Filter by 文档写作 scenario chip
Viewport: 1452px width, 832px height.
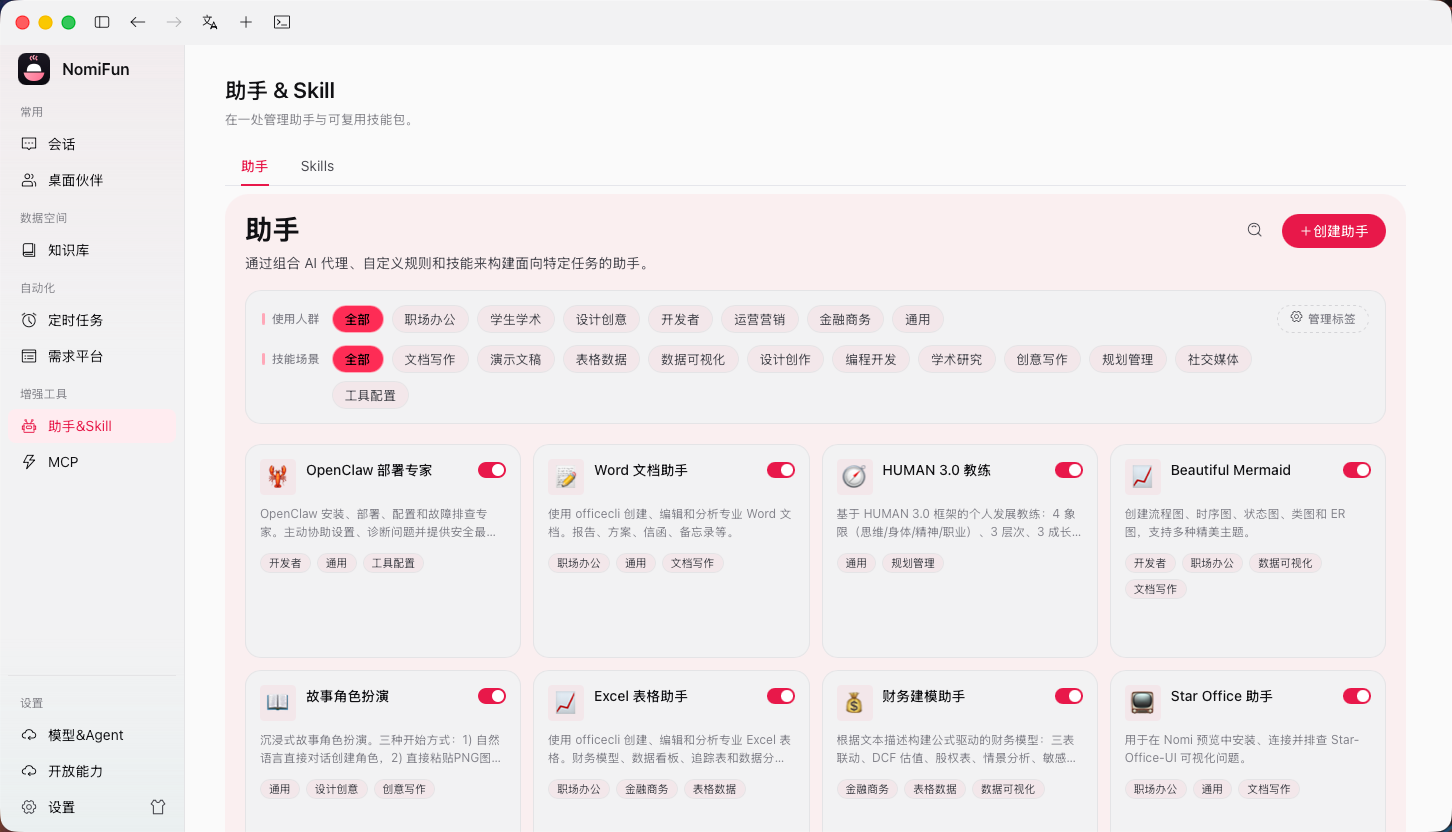[430, 359]
